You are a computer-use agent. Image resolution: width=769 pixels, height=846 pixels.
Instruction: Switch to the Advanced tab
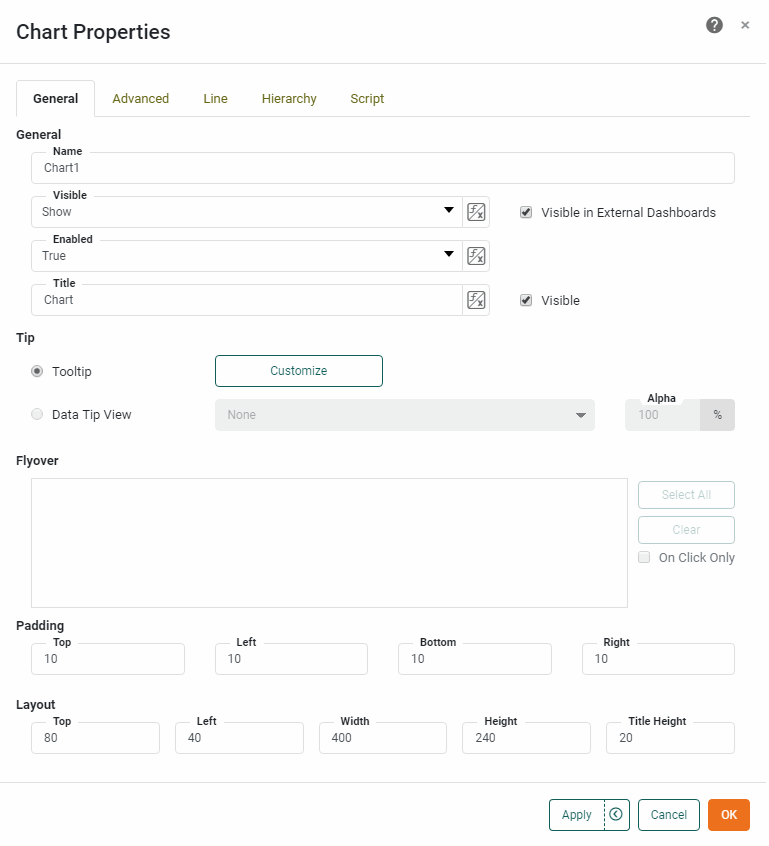tap(140, 99)
